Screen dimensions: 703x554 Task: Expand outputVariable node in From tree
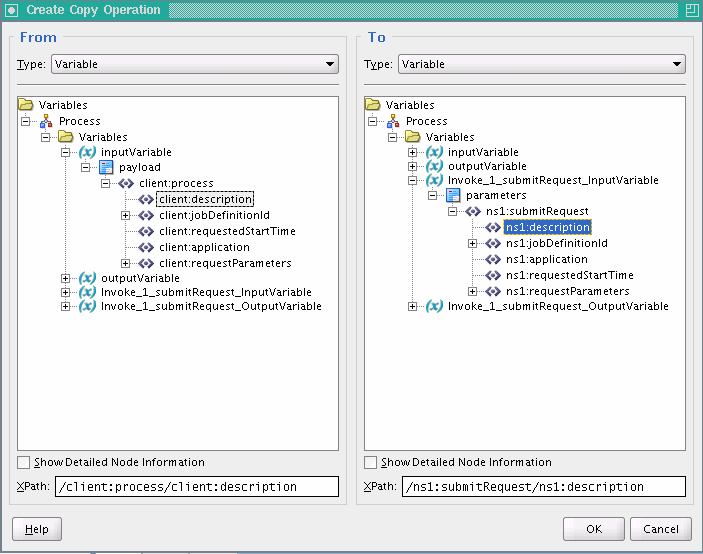coord(65,278)
